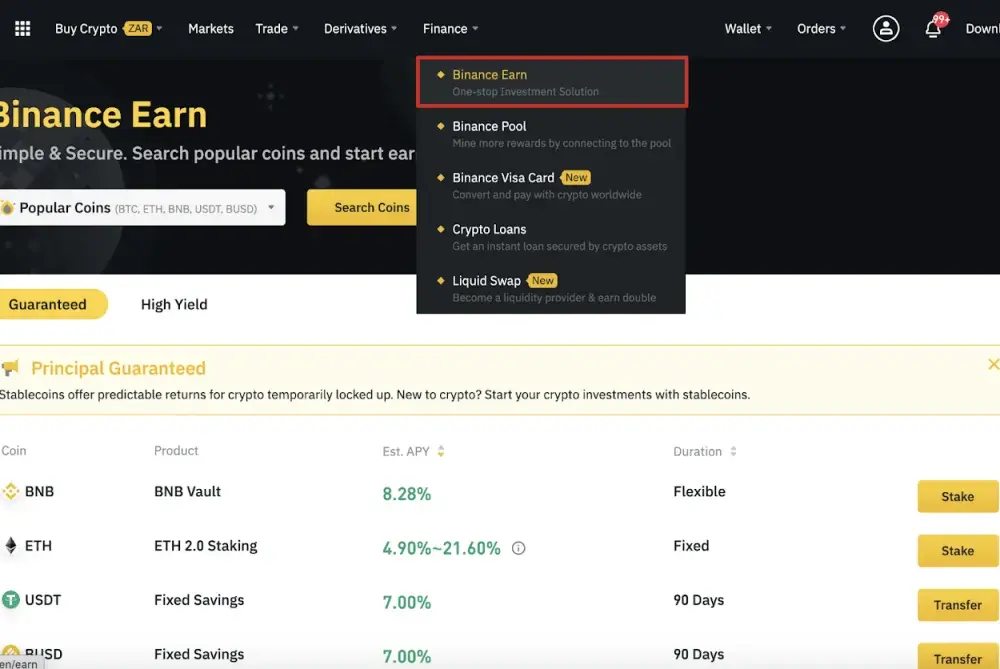
Task: Click the BNB Vault product name
Action: point(188,491)
